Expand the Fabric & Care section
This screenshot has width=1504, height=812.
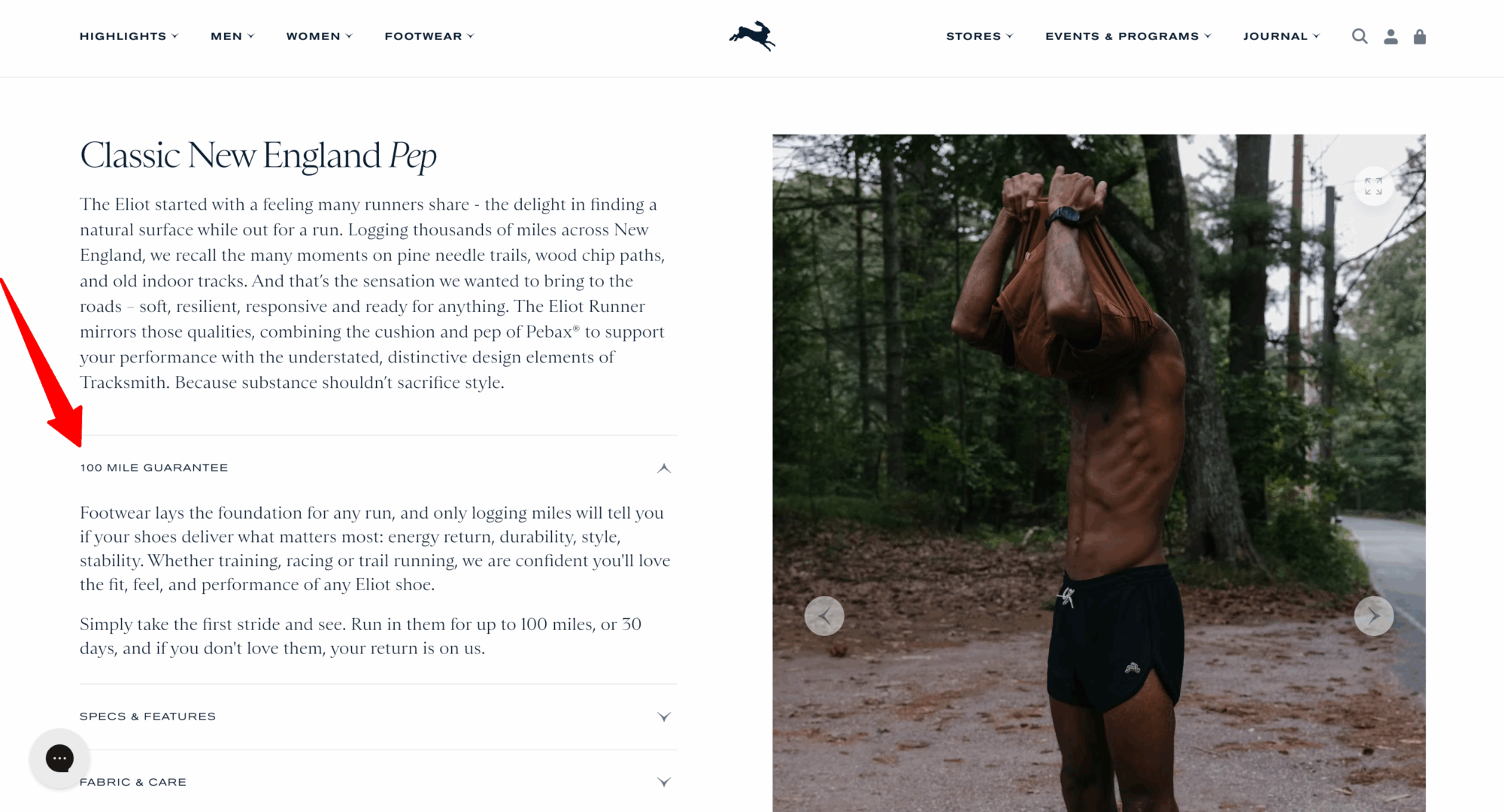pos(378,782)
